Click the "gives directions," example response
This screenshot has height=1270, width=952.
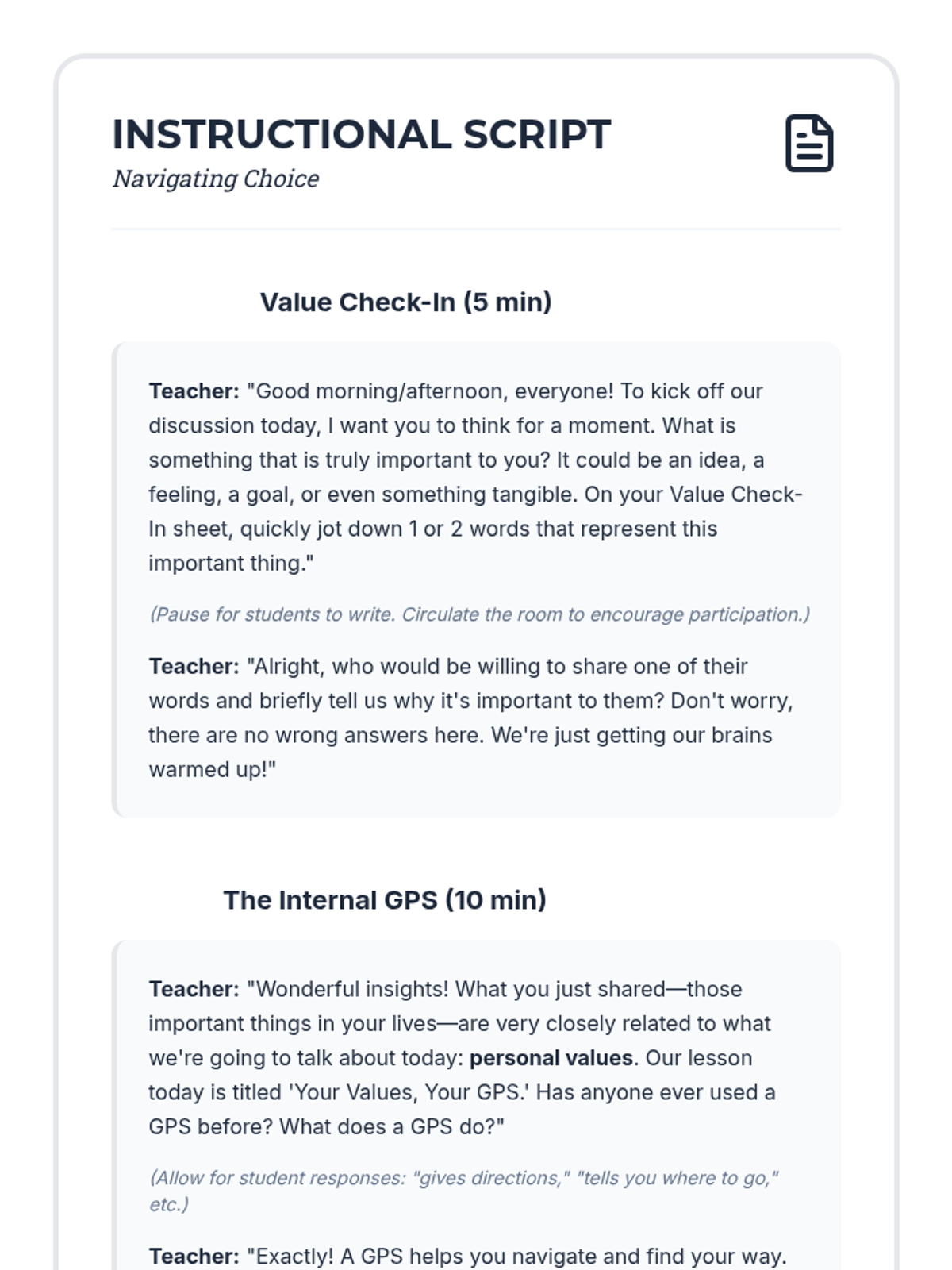point(491,1178)
